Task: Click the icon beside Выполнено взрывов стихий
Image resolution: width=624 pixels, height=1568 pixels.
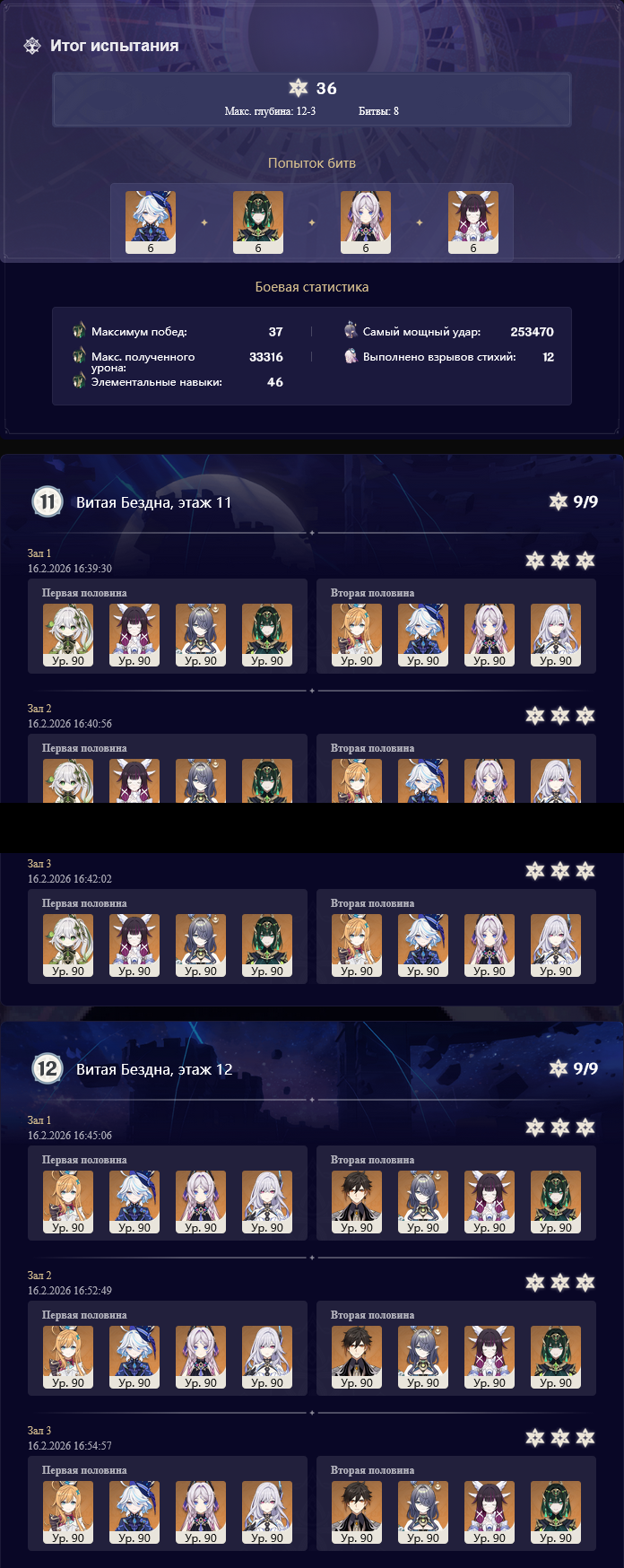Action: click(x=351, y=356)
